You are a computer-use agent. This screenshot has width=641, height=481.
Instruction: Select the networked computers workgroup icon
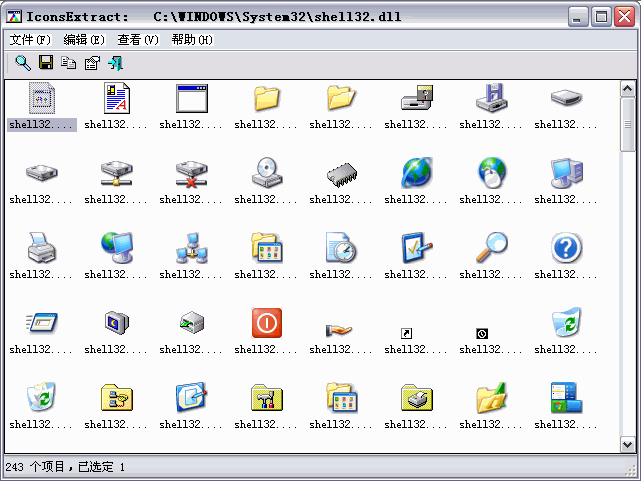tap(192, 248)
